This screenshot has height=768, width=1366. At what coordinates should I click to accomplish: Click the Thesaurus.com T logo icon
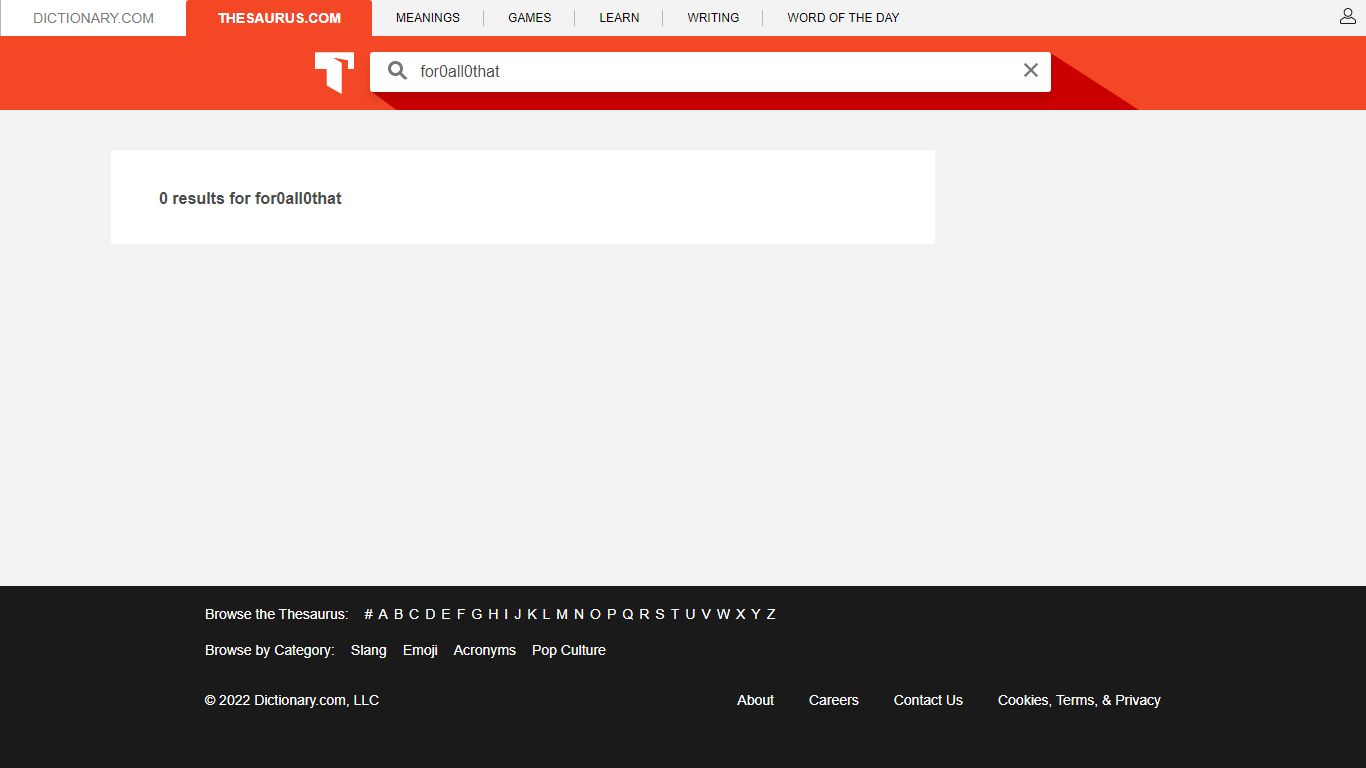click(334, 72)
